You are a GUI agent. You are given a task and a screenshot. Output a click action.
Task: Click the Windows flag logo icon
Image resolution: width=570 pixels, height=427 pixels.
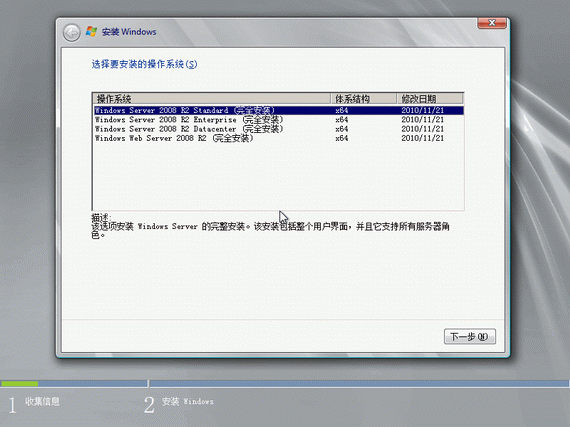pos(91,32)
